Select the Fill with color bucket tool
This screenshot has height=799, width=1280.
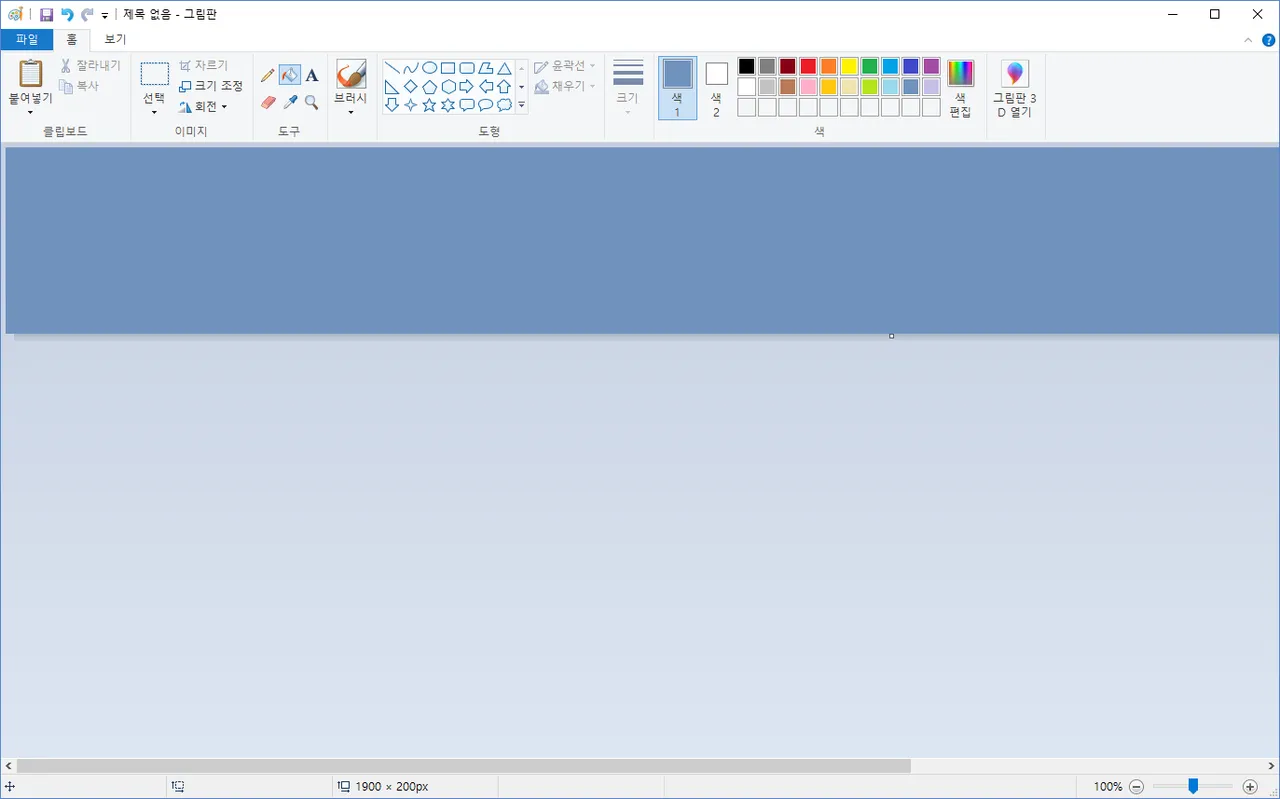(x=290, y=75)
